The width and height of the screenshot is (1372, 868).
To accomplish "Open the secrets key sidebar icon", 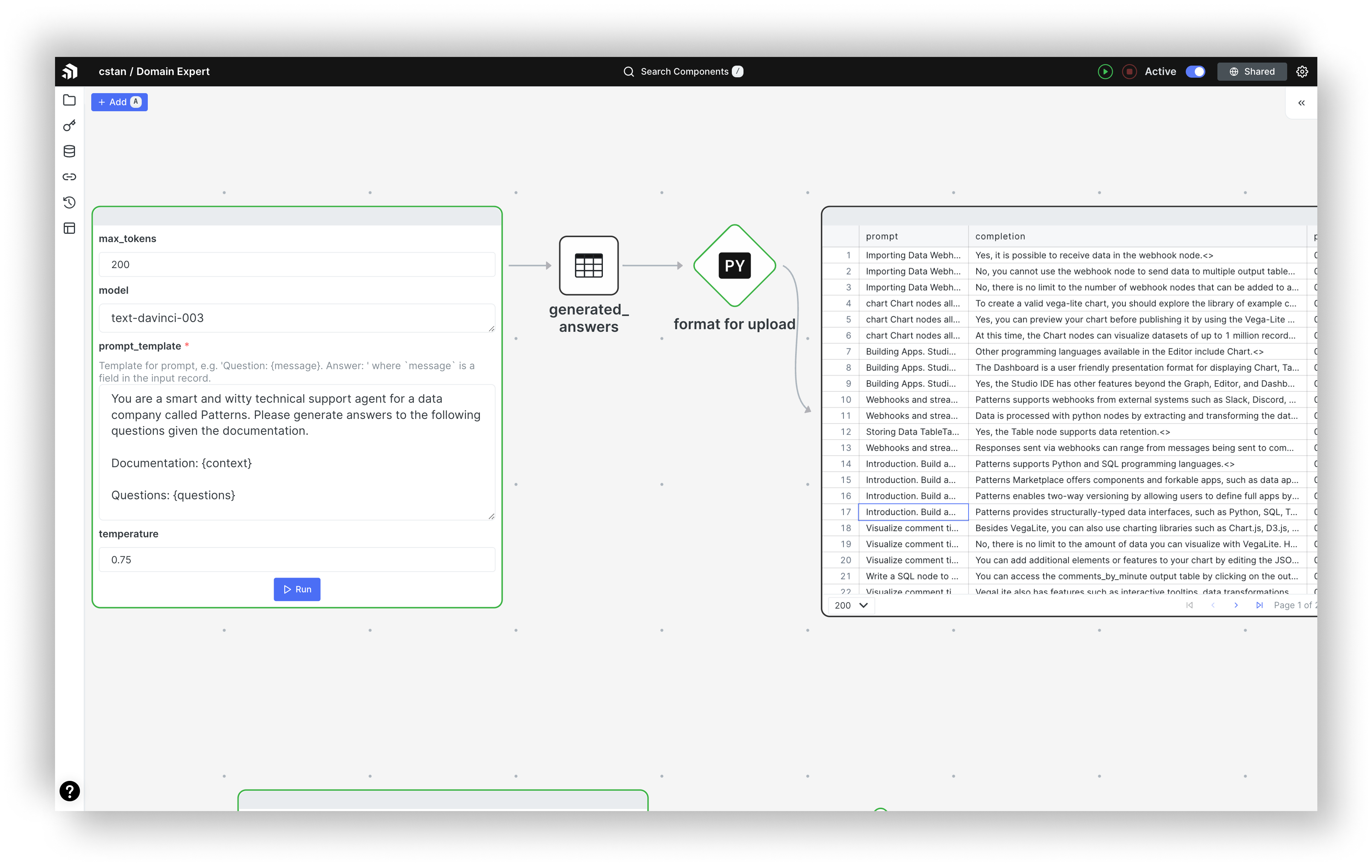I will tap(69, 126).
